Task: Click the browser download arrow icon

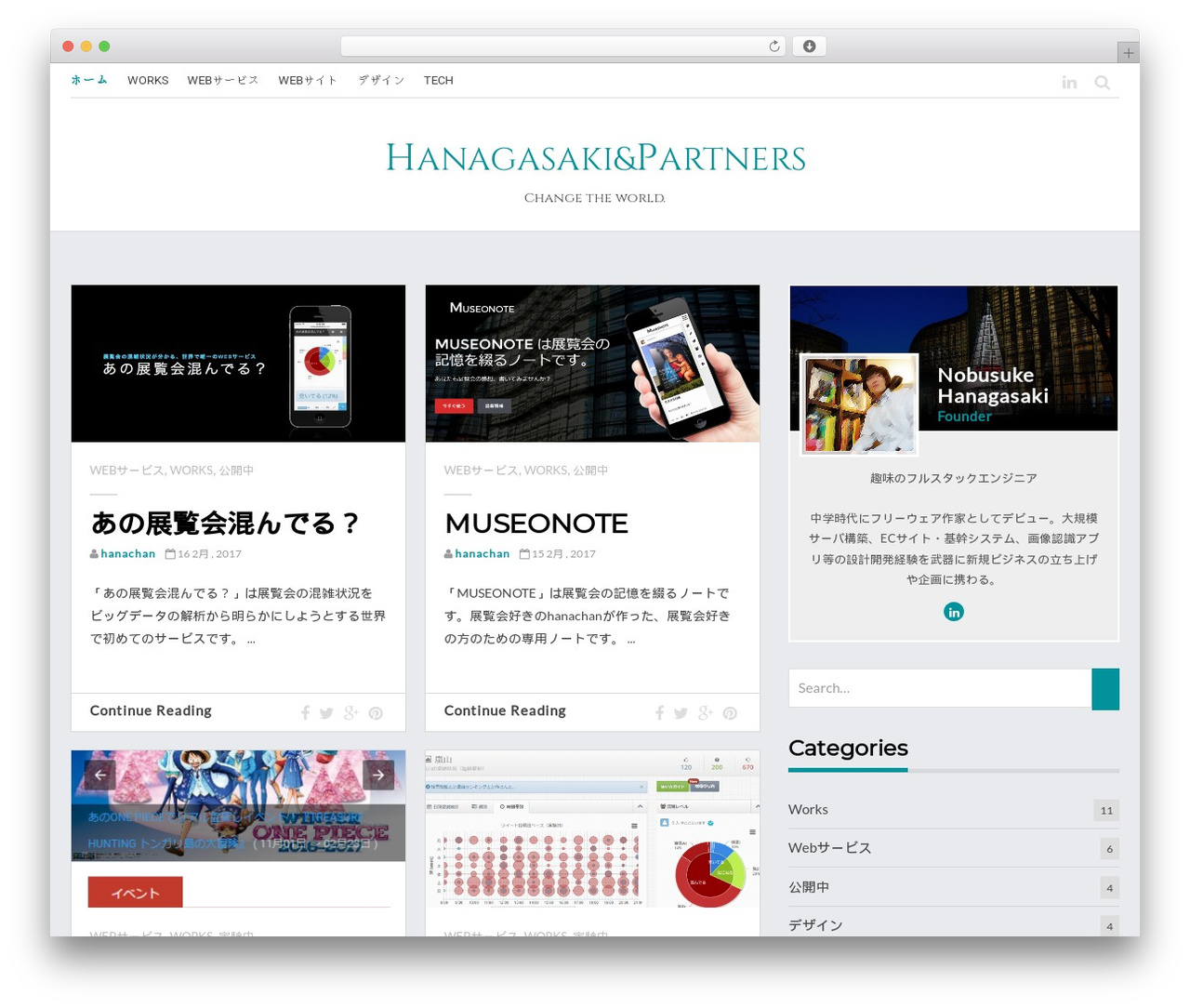Action: [x=809, y=46]
